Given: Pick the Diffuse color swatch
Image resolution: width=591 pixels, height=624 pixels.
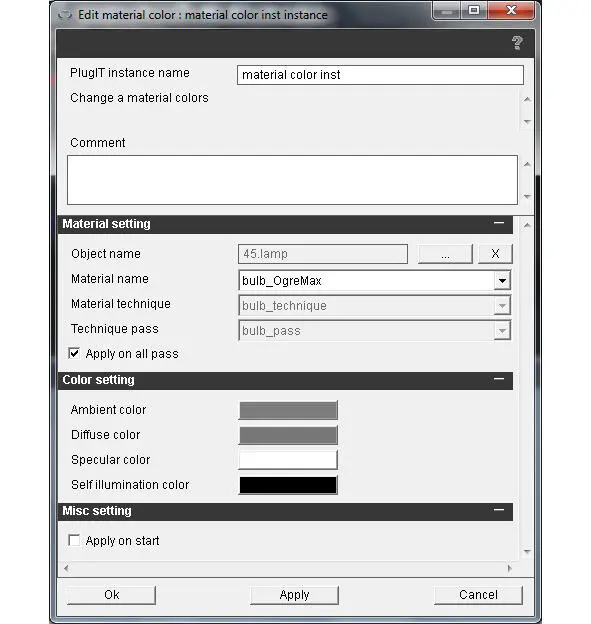Looking at the screenshot, I should click(x=288, y=435).
